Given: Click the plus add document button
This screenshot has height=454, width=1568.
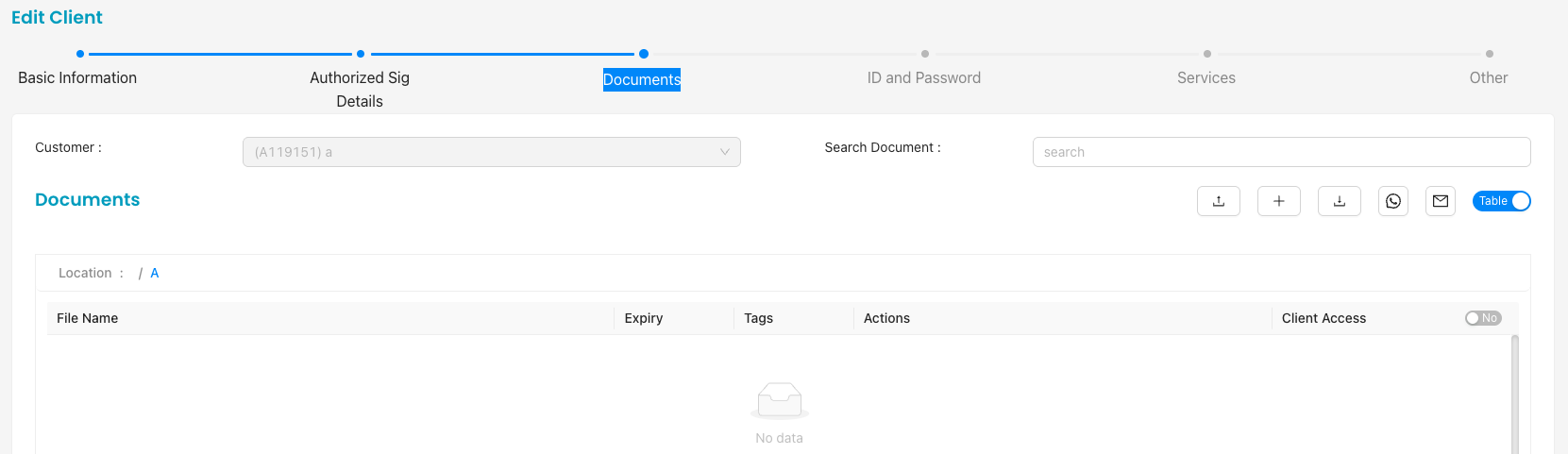Looking at the screenshot, I should 1279,201.
